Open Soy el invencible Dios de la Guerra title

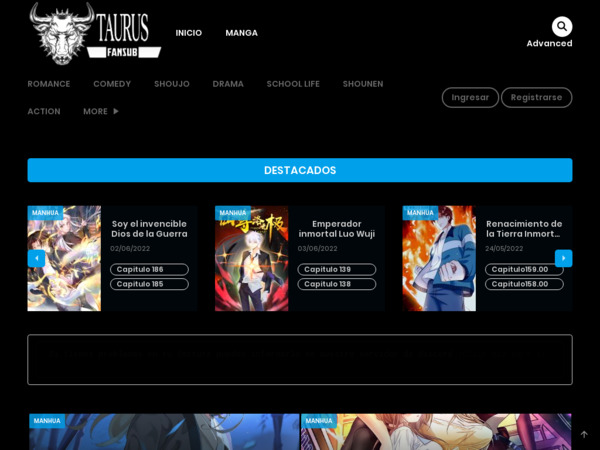point(149,229)
